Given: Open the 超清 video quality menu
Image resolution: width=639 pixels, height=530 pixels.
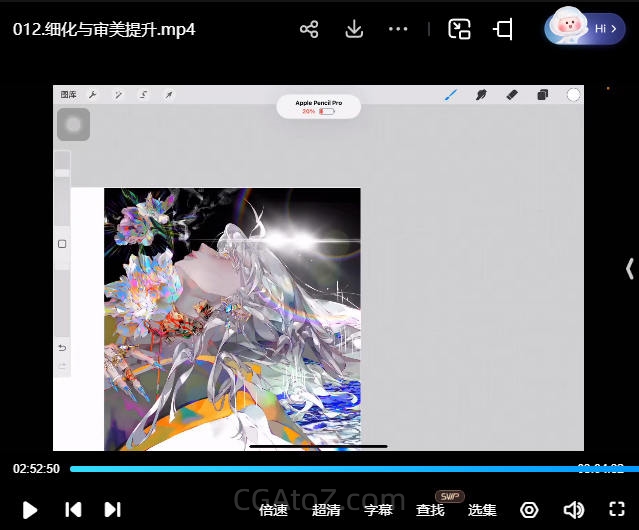Looking at the screenshot, I should click(x=326, y=510).
